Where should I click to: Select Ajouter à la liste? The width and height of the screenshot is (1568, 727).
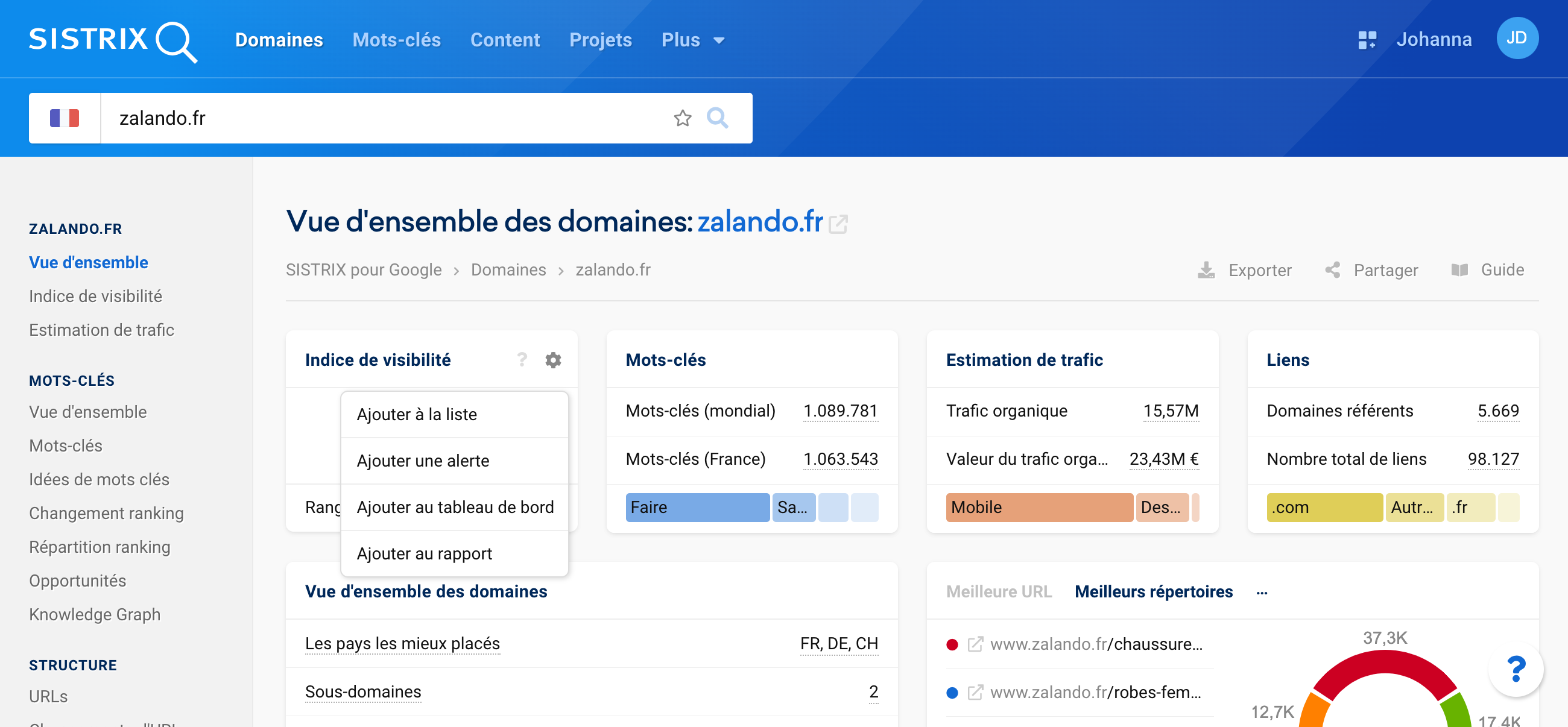pyautogui.click(x=454, y=415)
